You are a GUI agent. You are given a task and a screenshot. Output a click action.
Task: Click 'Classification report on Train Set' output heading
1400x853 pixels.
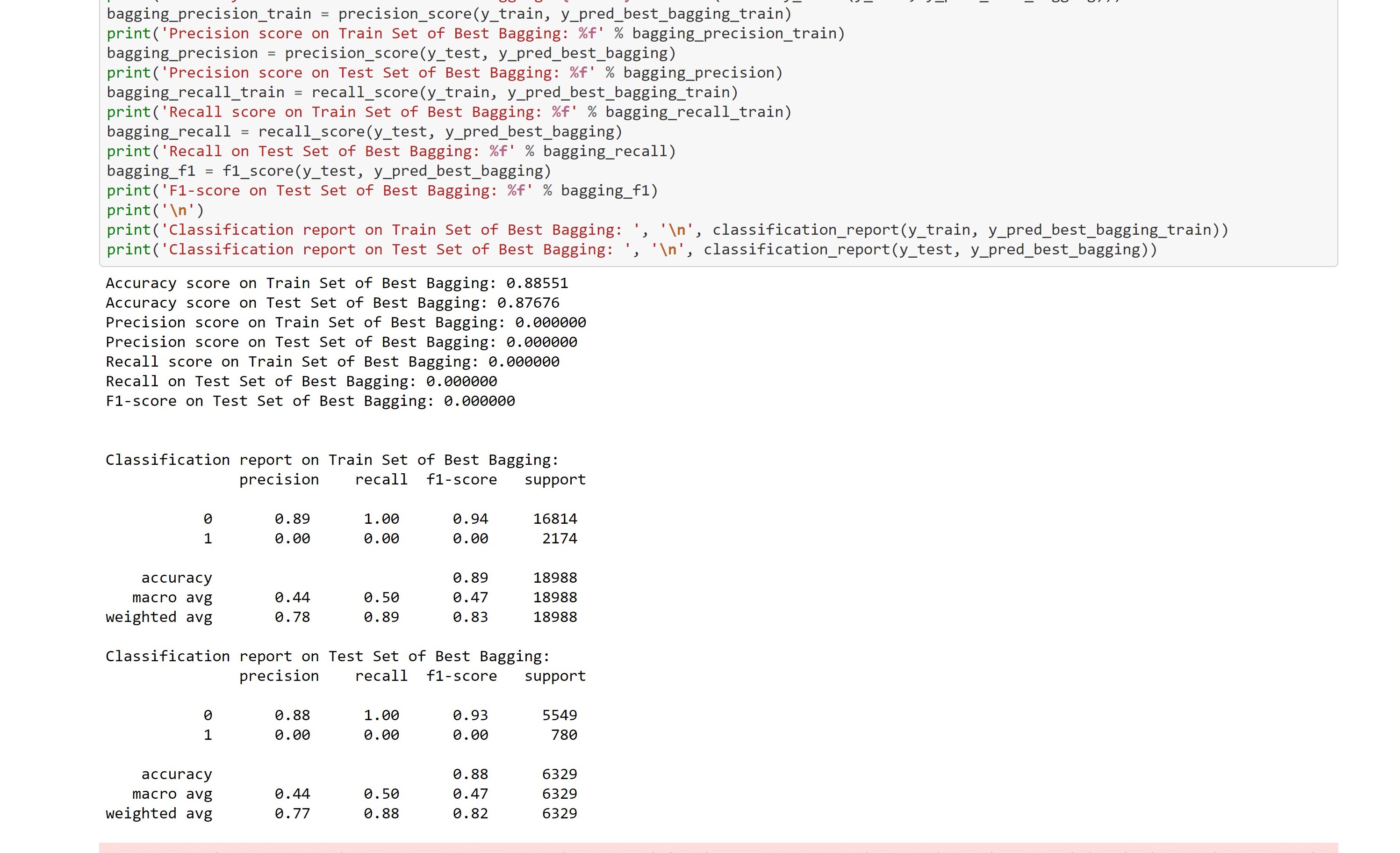332,460
